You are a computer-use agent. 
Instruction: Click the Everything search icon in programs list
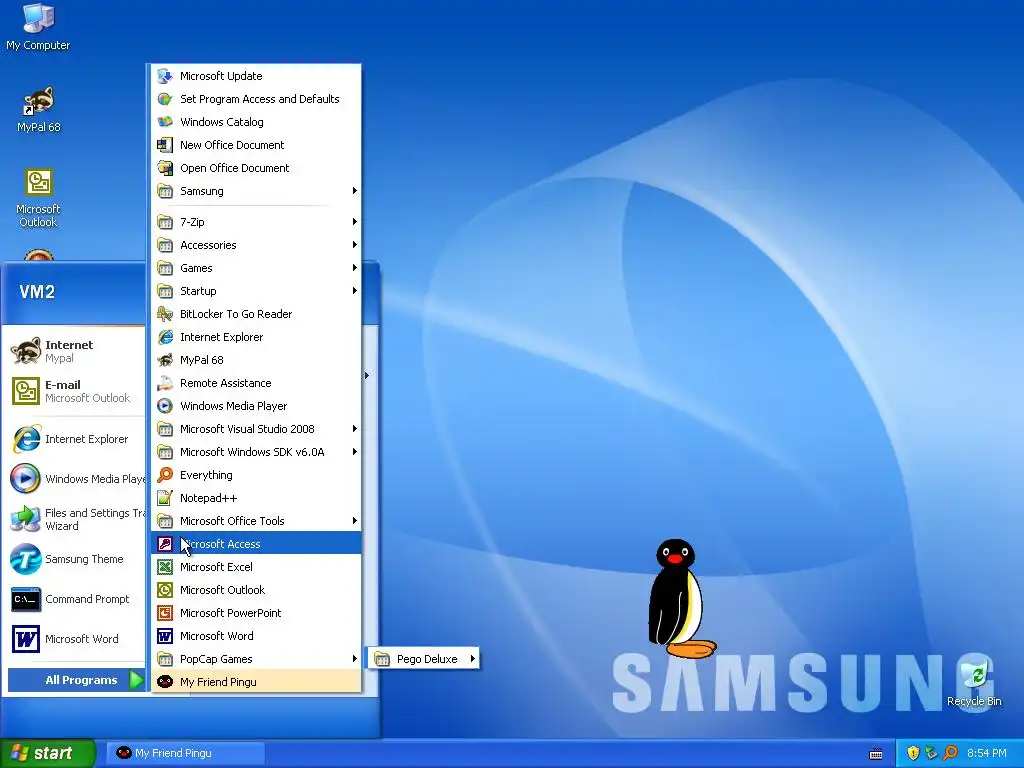[x=165, y=475]
